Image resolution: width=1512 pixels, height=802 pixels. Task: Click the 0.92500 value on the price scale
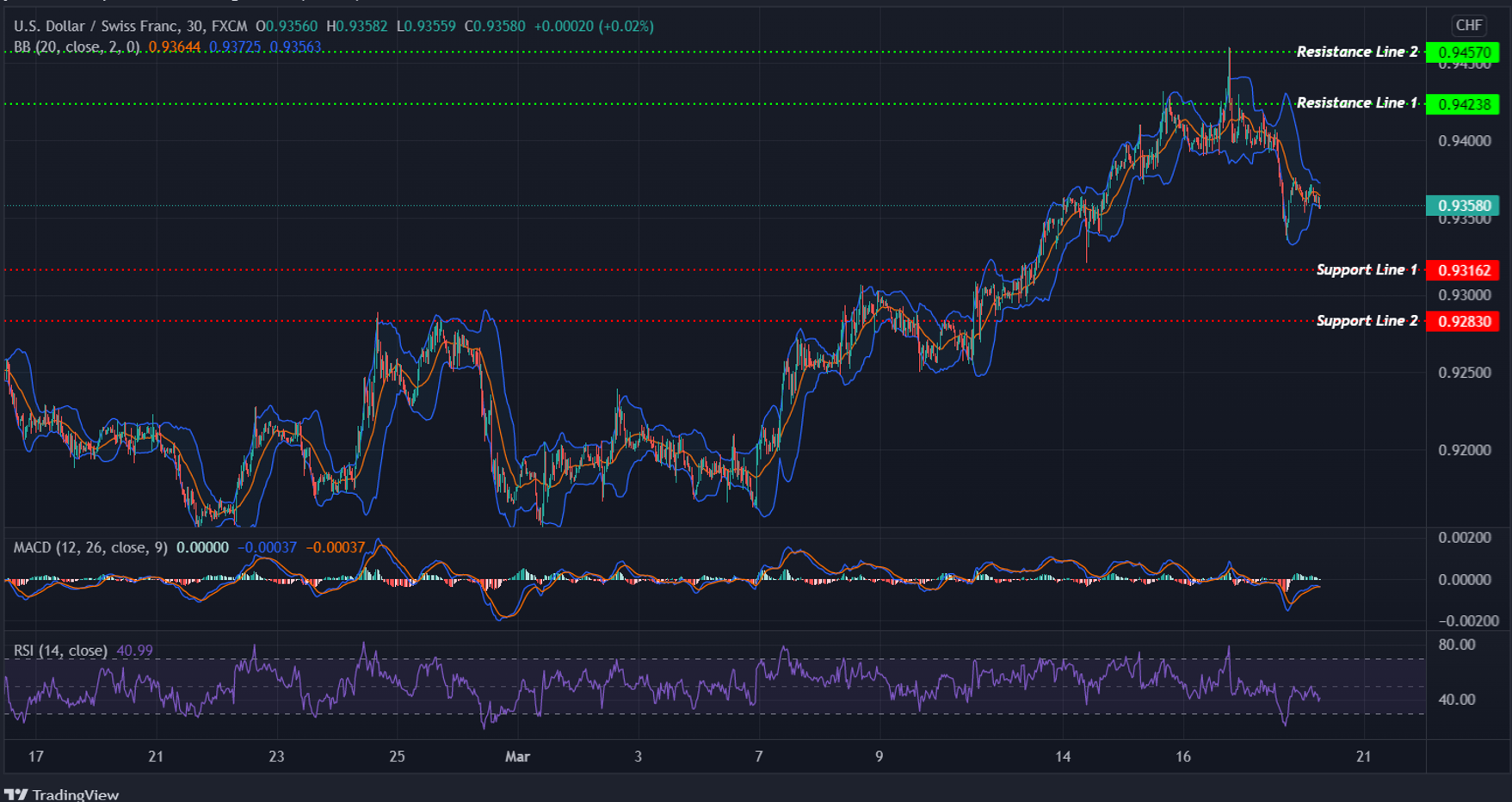pyautogui.click(x=1464, y=372)
